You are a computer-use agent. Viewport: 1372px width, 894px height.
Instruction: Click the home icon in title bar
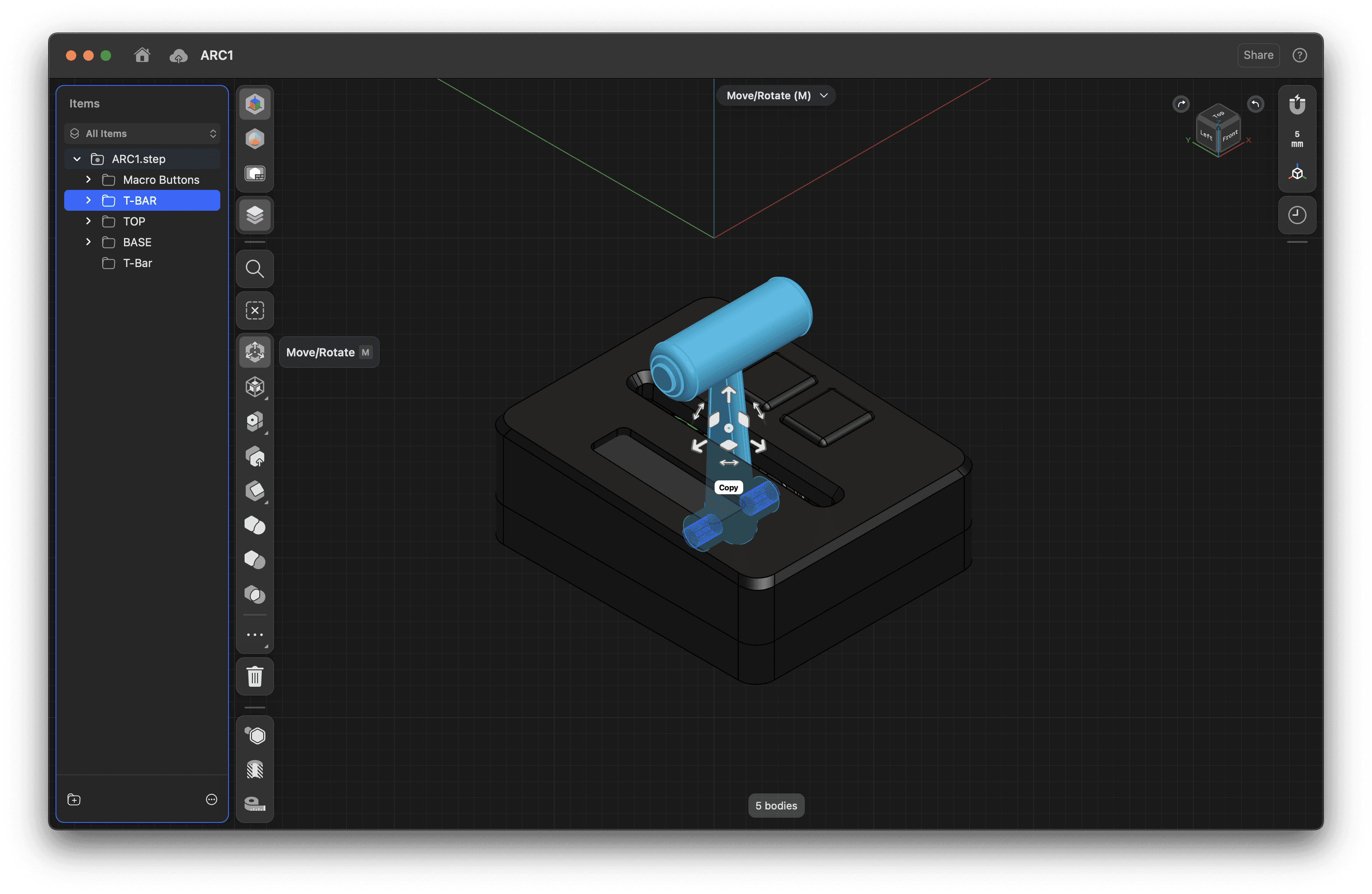pos(142,55)
